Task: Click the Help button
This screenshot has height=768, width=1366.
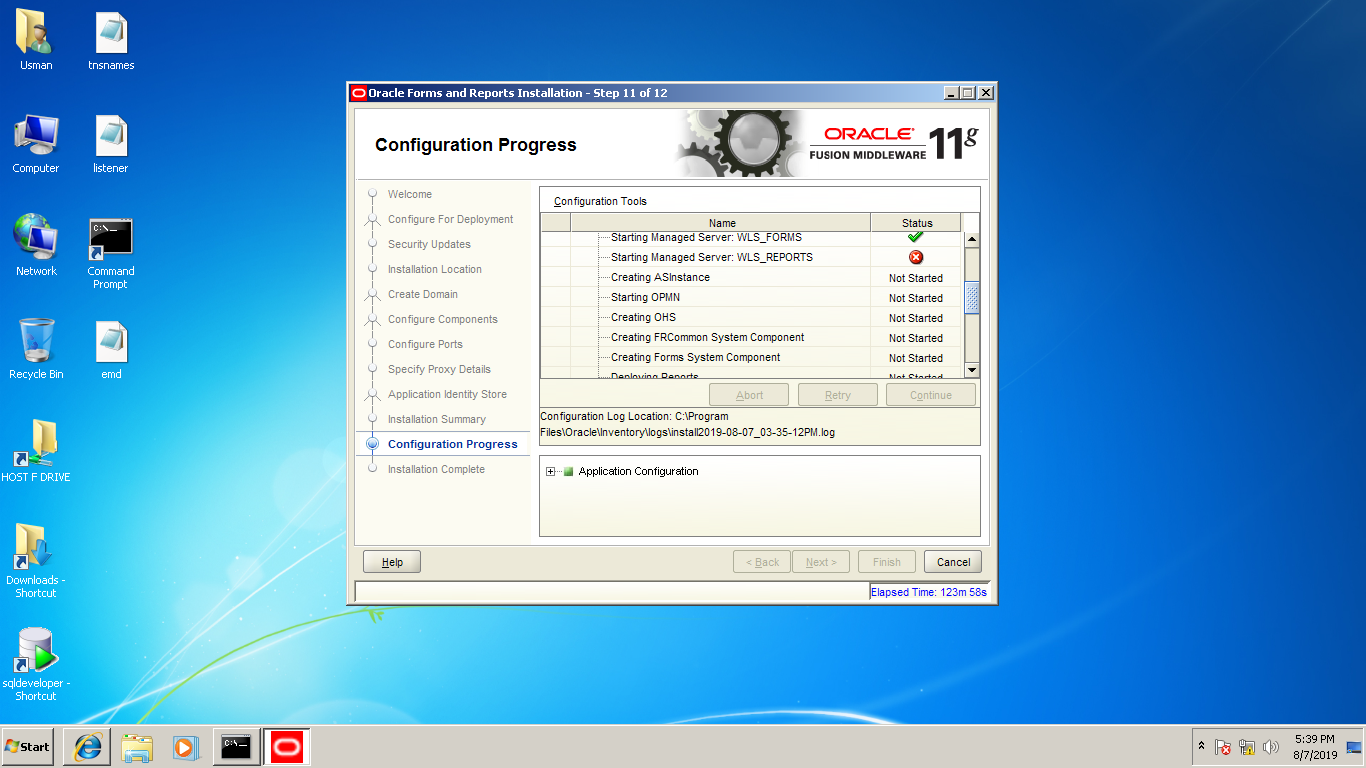Action: [x=392, y=562]
